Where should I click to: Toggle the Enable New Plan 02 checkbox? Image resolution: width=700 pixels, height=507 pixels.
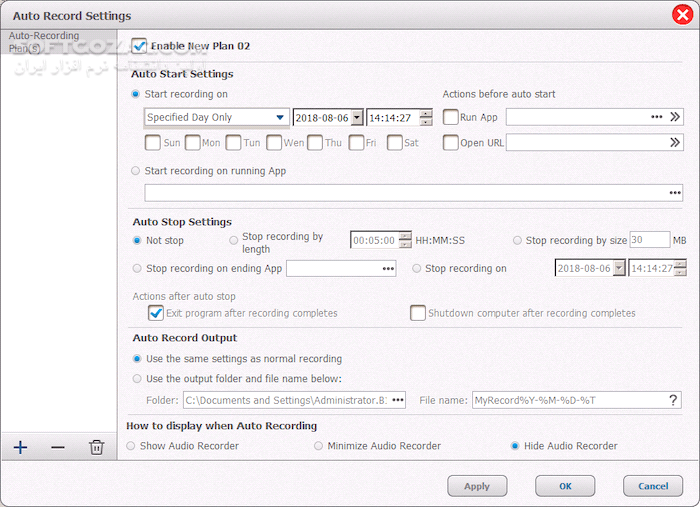pos(139,46)
